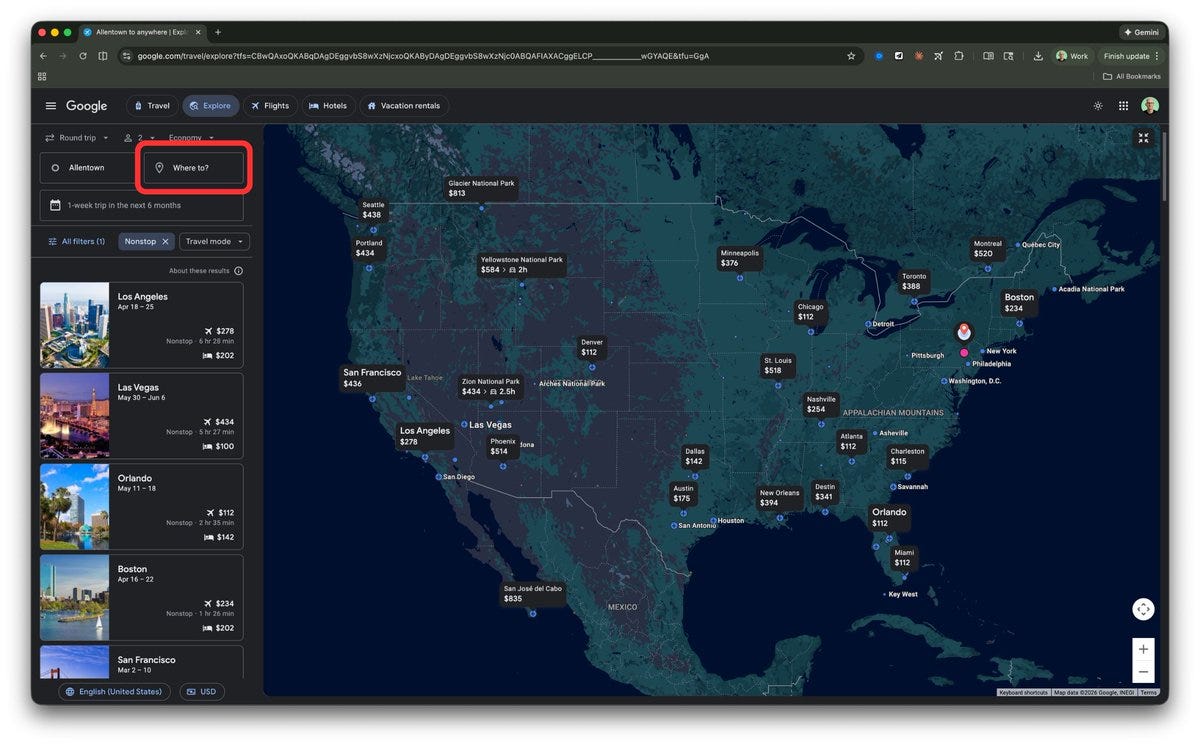
Task: Click the Allentown origin field
Action: coord(89,168)
